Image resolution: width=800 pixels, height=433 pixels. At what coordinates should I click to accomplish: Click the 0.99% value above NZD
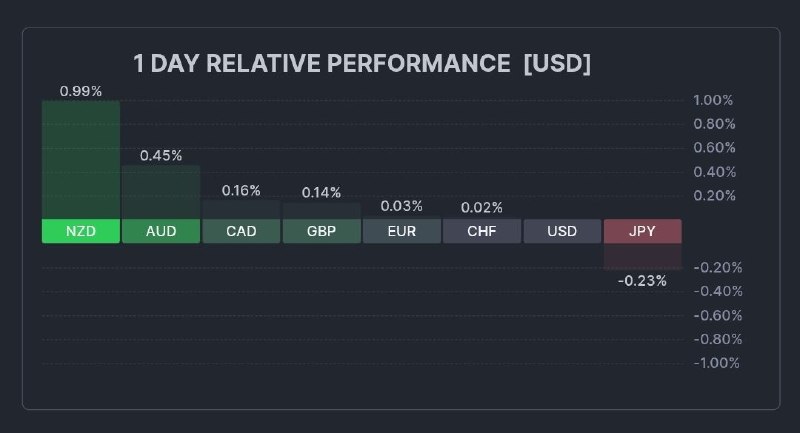coord(81,91)
